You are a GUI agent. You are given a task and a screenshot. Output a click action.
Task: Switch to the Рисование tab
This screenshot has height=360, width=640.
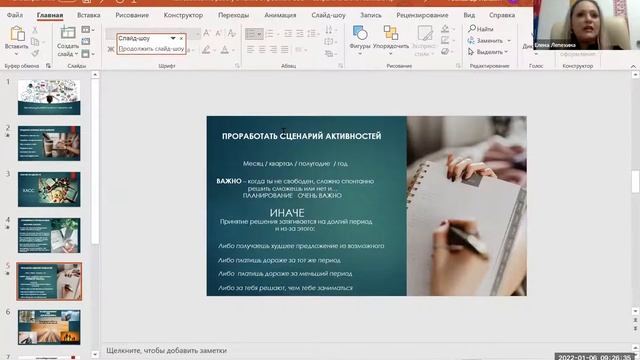pyautogui.click(x=132, y=15)
